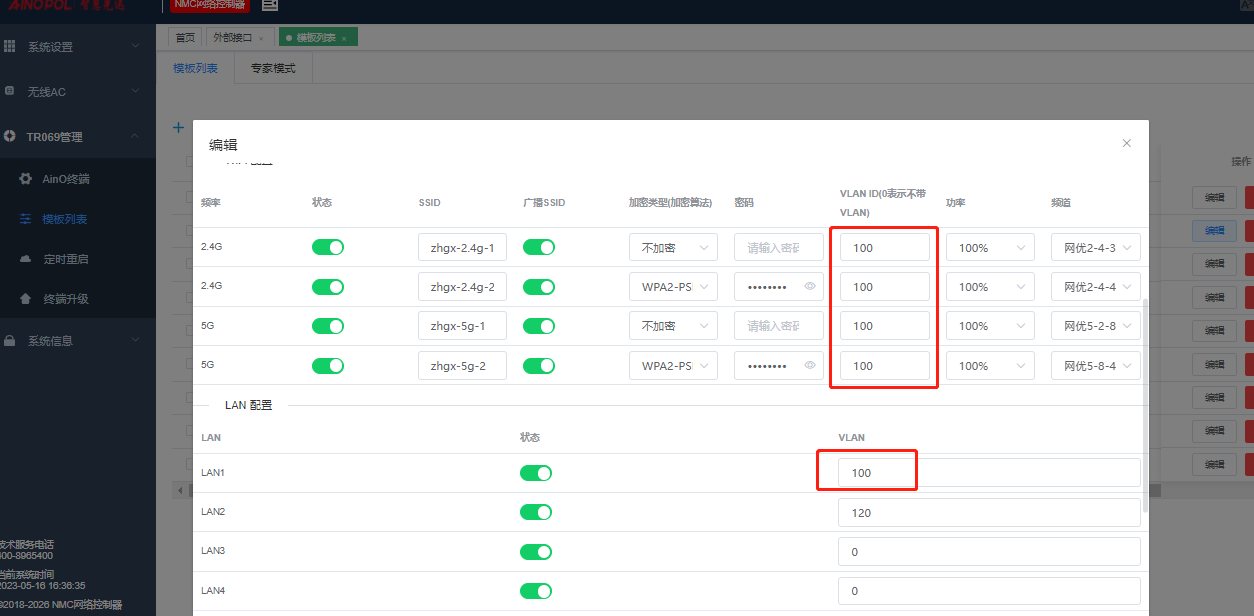
Task: Switch to the 专家模式 tab
Action: click(x=273, y=69)
